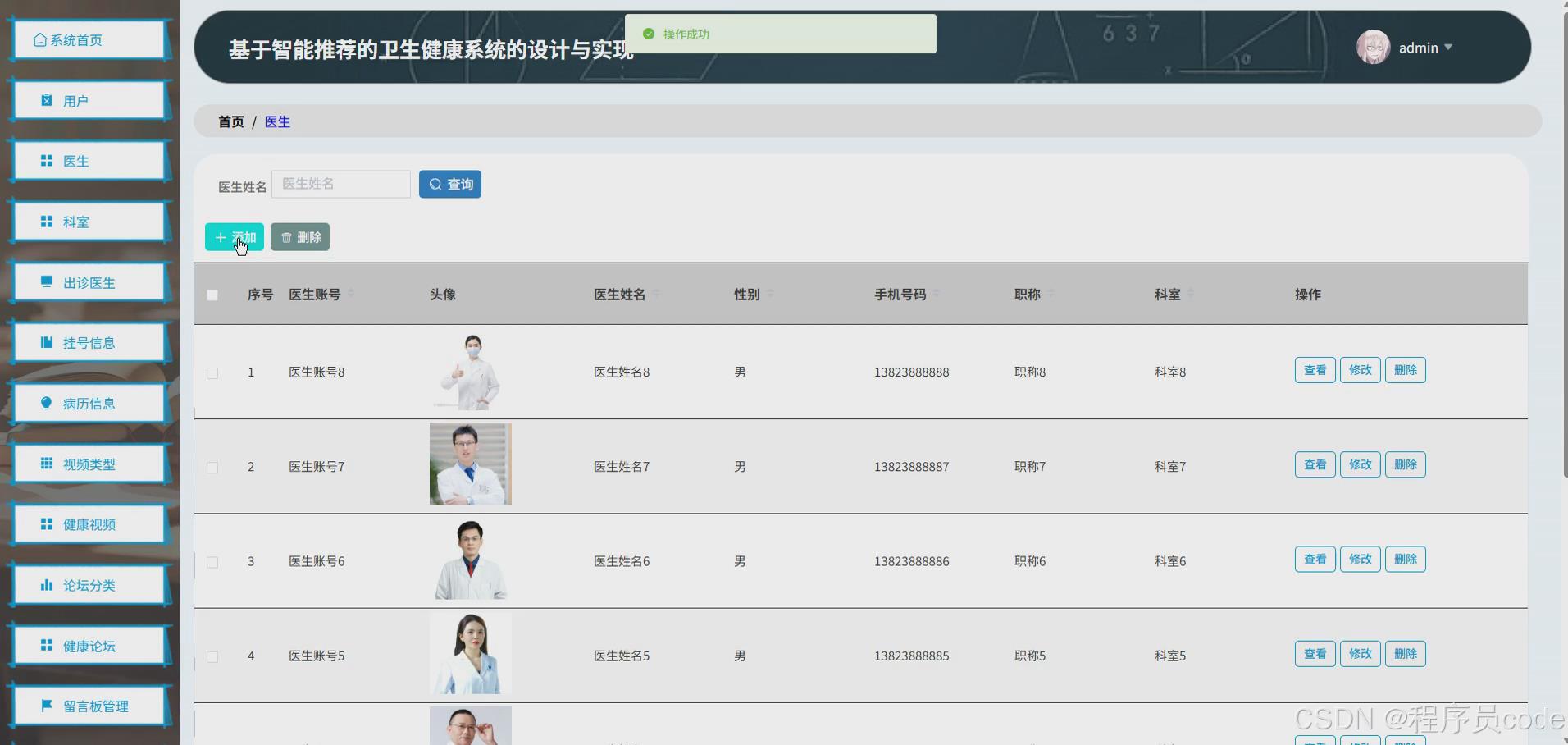Click the avatar photo of 医生姓名5
The width and height of the screenshot is (1568, 745).
click(x=471, y=654)
